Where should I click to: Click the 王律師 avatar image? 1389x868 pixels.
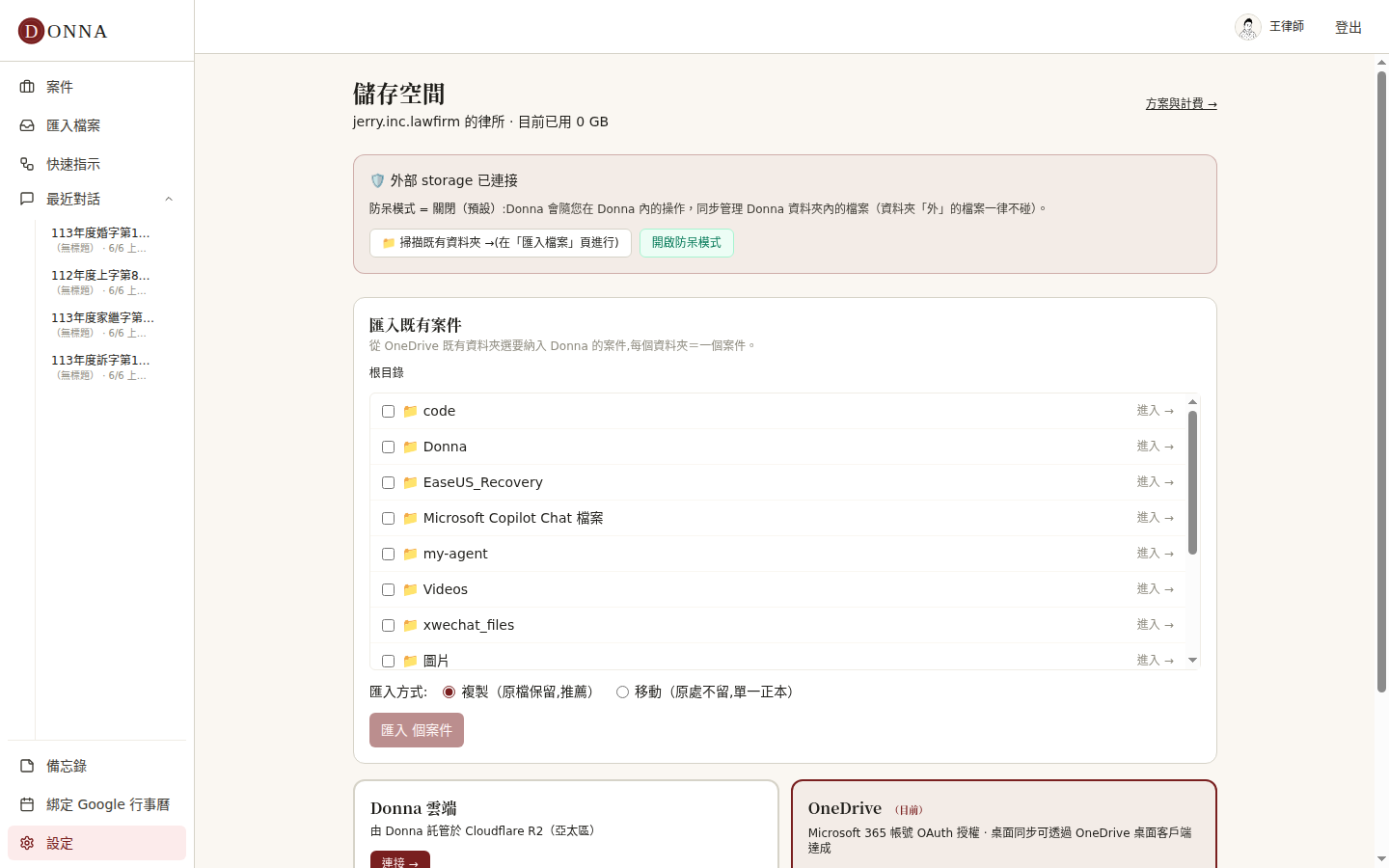pyautogui.click(x=1248, y=27)
